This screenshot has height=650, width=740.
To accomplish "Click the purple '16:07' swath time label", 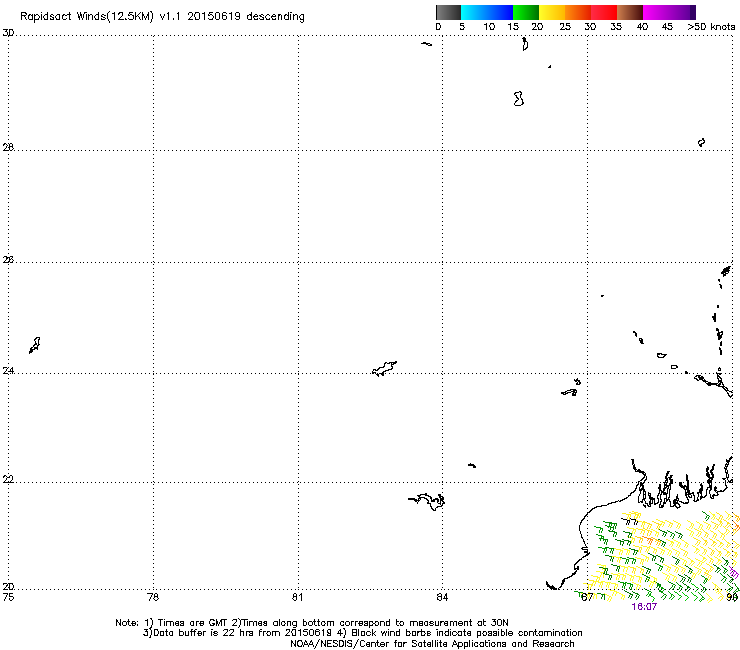I will coord(644,607).
